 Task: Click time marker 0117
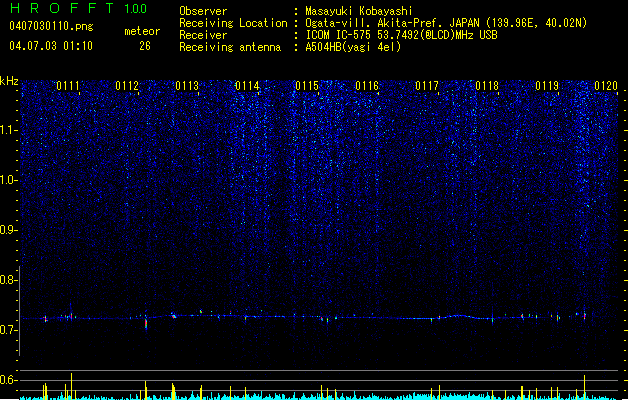pos(427,86)
